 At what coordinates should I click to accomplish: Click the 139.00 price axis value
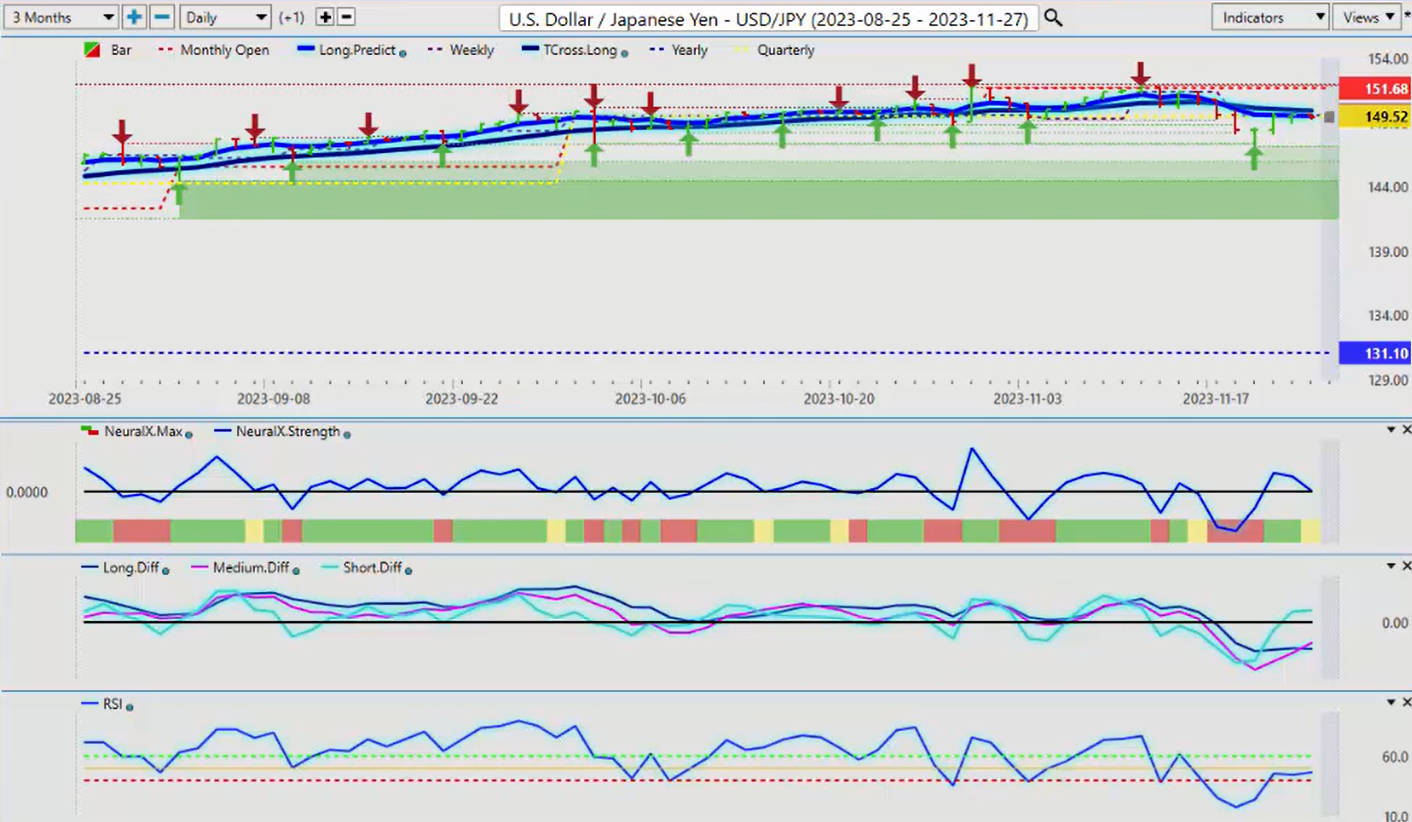pos(1390,252)
